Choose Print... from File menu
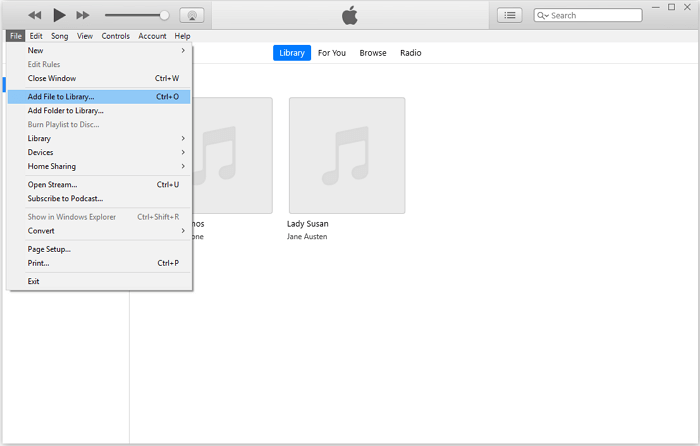This screenshot has width=700, height=446. click(99, 263)
